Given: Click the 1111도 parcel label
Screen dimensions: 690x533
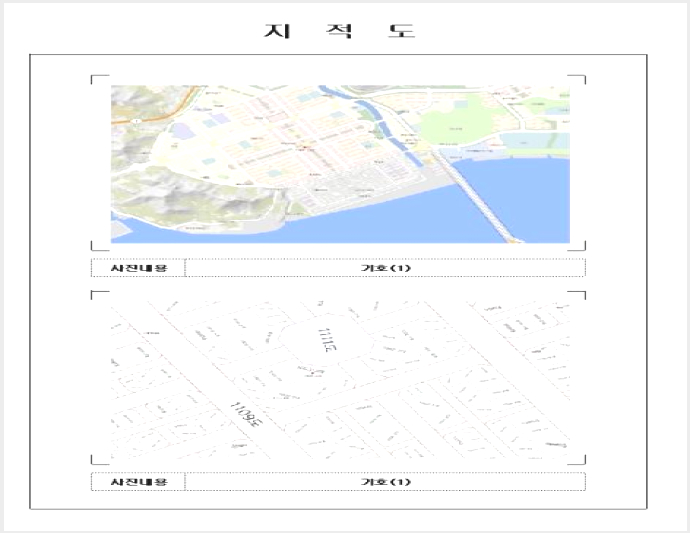Looking at the screenshot, I should (328, 340).
